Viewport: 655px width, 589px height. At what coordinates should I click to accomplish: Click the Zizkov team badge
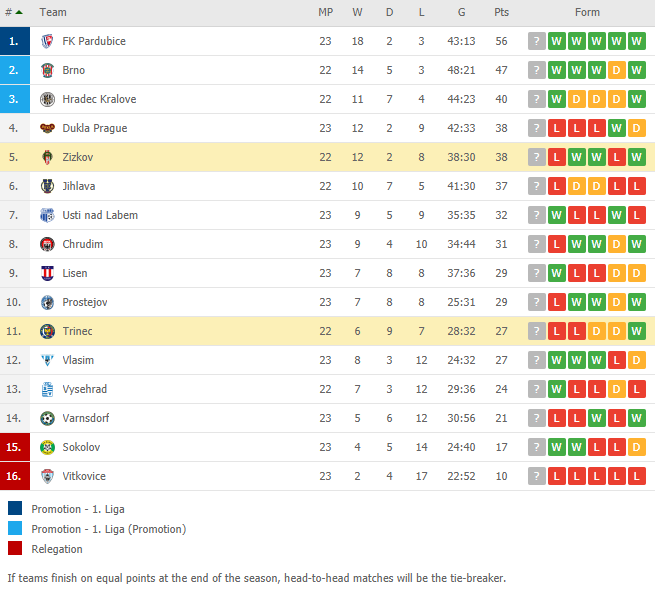pos(47,157)
